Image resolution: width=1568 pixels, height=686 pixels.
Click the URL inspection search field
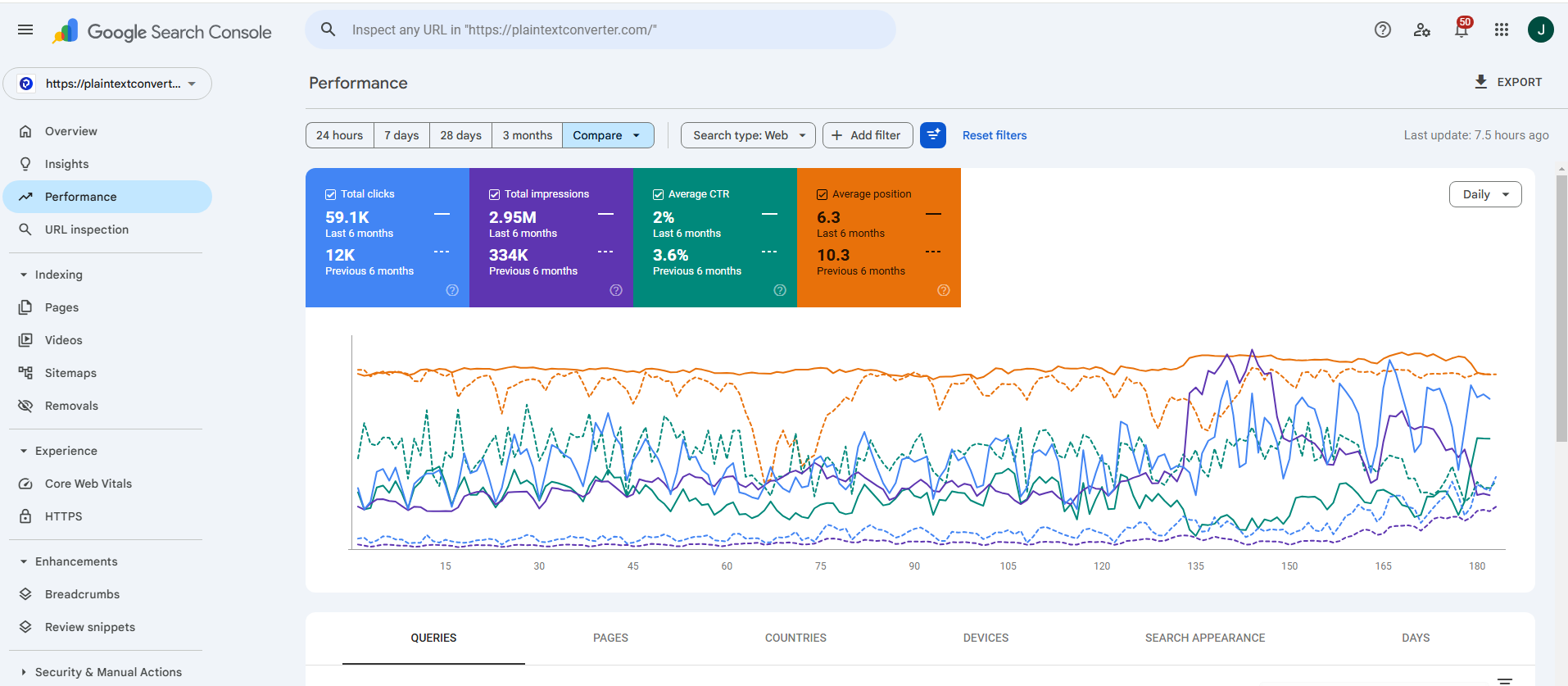pyautogui.click(x=600, y=30)
